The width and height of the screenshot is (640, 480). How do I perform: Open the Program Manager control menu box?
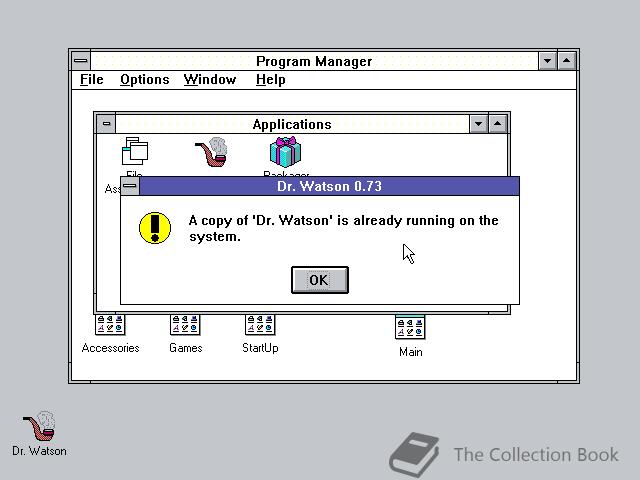[x=81, y=61]
